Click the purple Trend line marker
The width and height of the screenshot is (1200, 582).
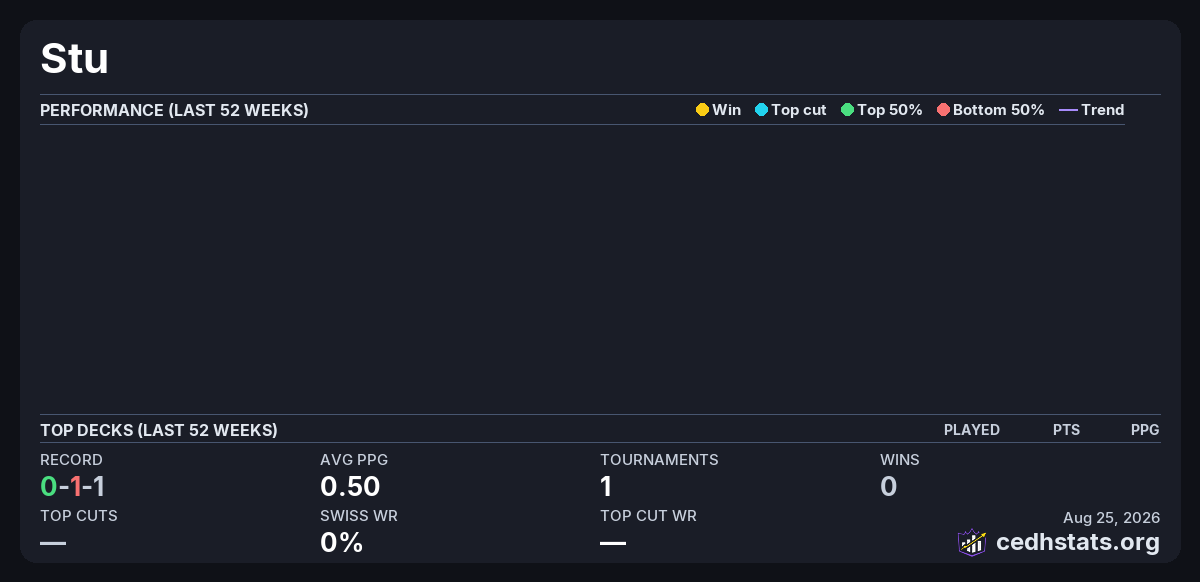click(x=1068, y=110)
